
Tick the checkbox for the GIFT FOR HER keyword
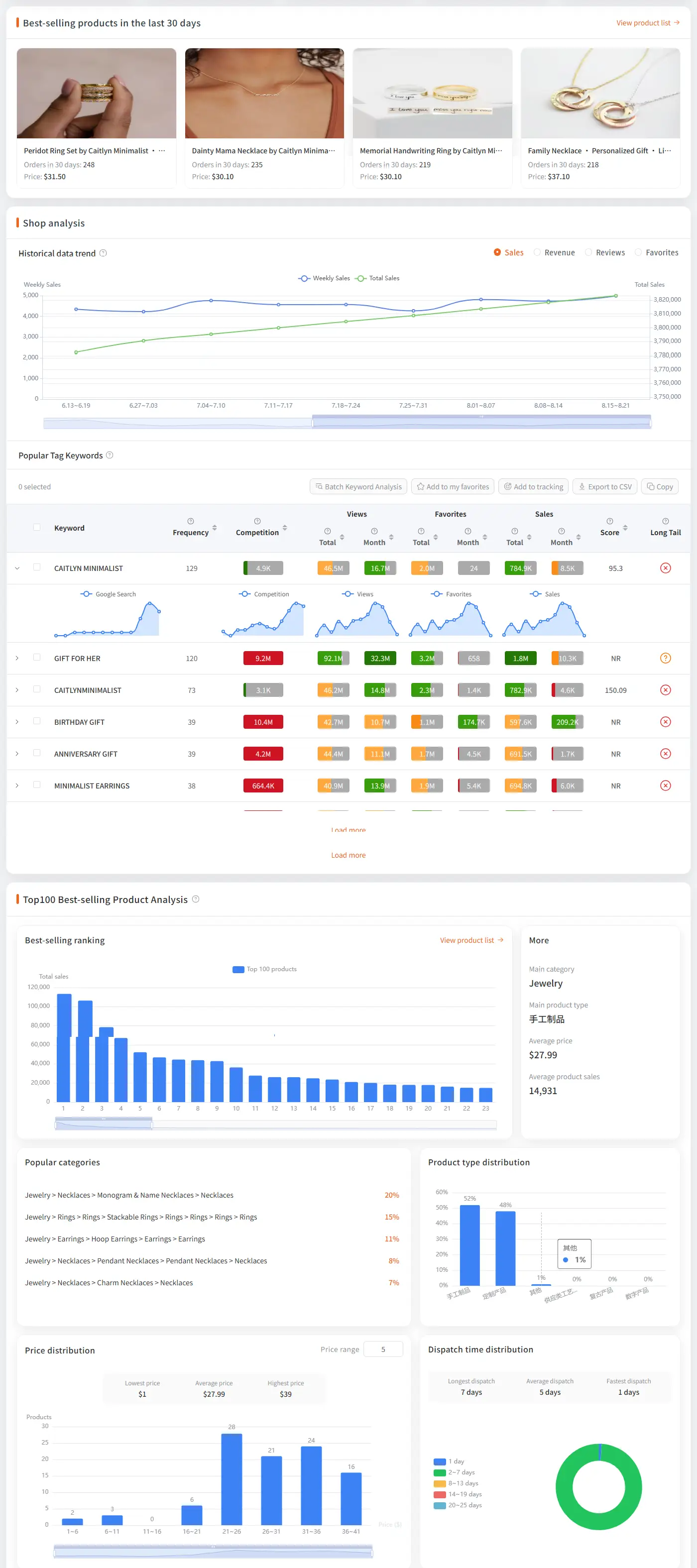[37, 658]
